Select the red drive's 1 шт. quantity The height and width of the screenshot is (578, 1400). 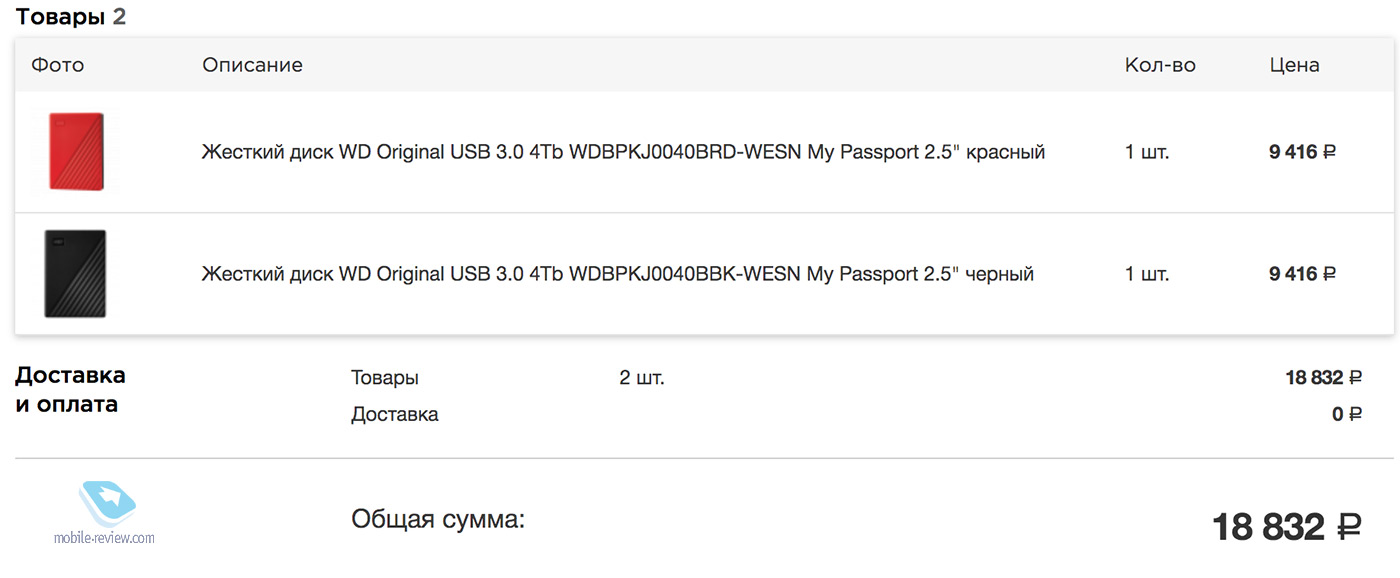pyautogui.click(x=1147, y=152)
